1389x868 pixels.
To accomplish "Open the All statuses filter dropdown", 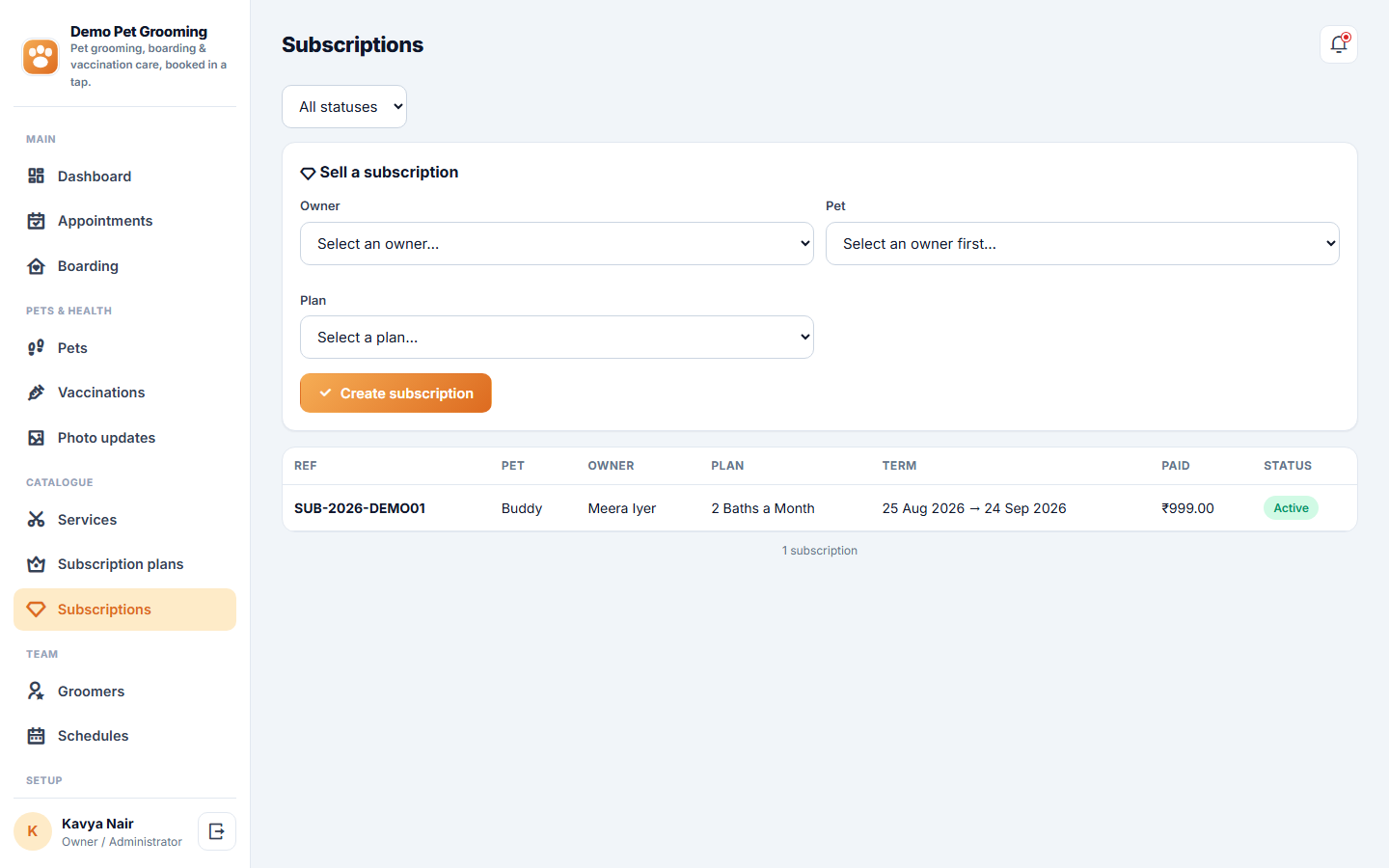I will click(x=344, y=107).
